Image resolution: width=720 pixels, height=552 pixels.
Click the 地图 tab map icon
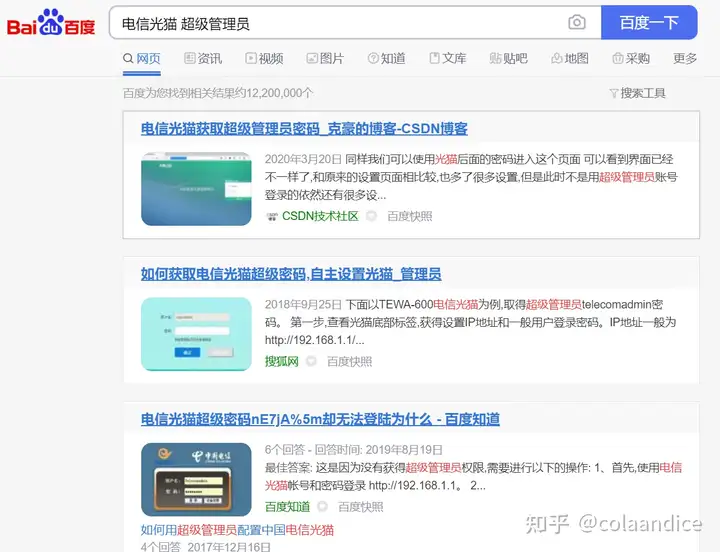tap(557, 58)
